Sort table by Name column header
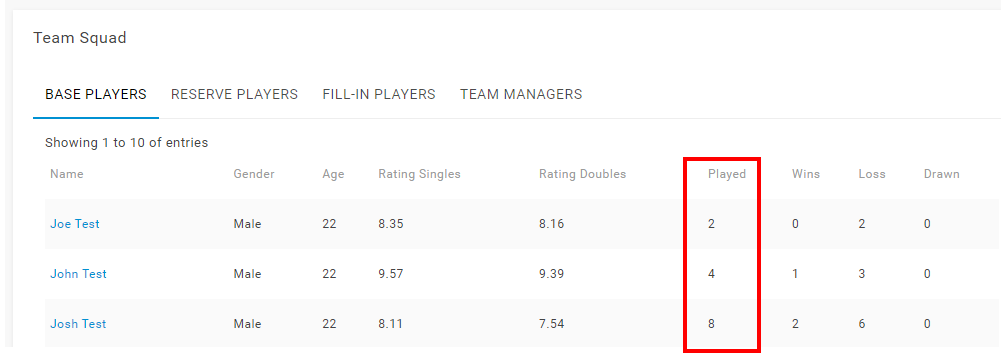 click(x=67, y=174)
